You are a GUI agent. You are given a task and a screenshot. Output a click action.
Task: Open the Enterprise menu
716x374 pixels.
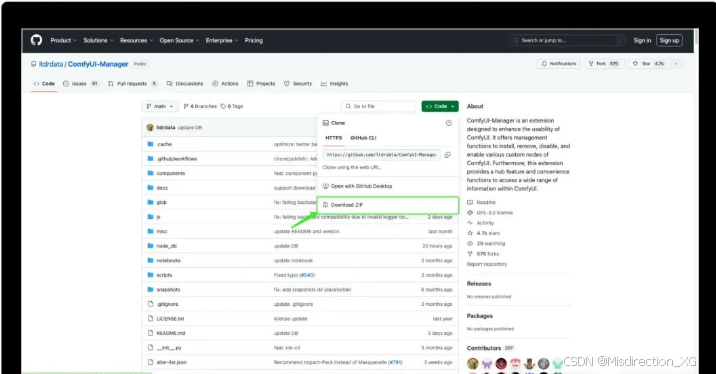[221, 41]
